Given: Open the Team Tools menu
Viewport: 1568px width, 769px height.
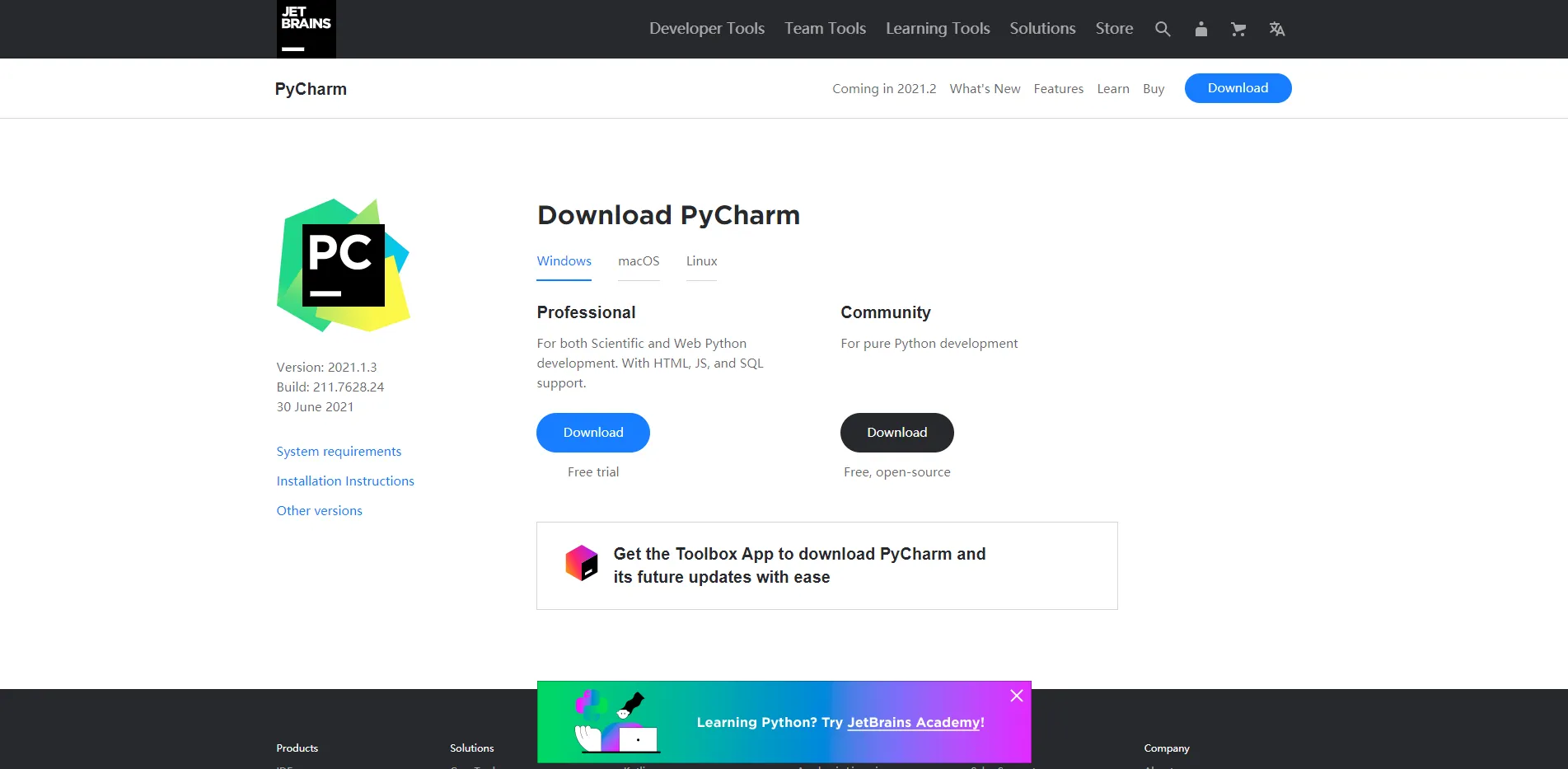Looking at the screenshot, I should [825, 29].
